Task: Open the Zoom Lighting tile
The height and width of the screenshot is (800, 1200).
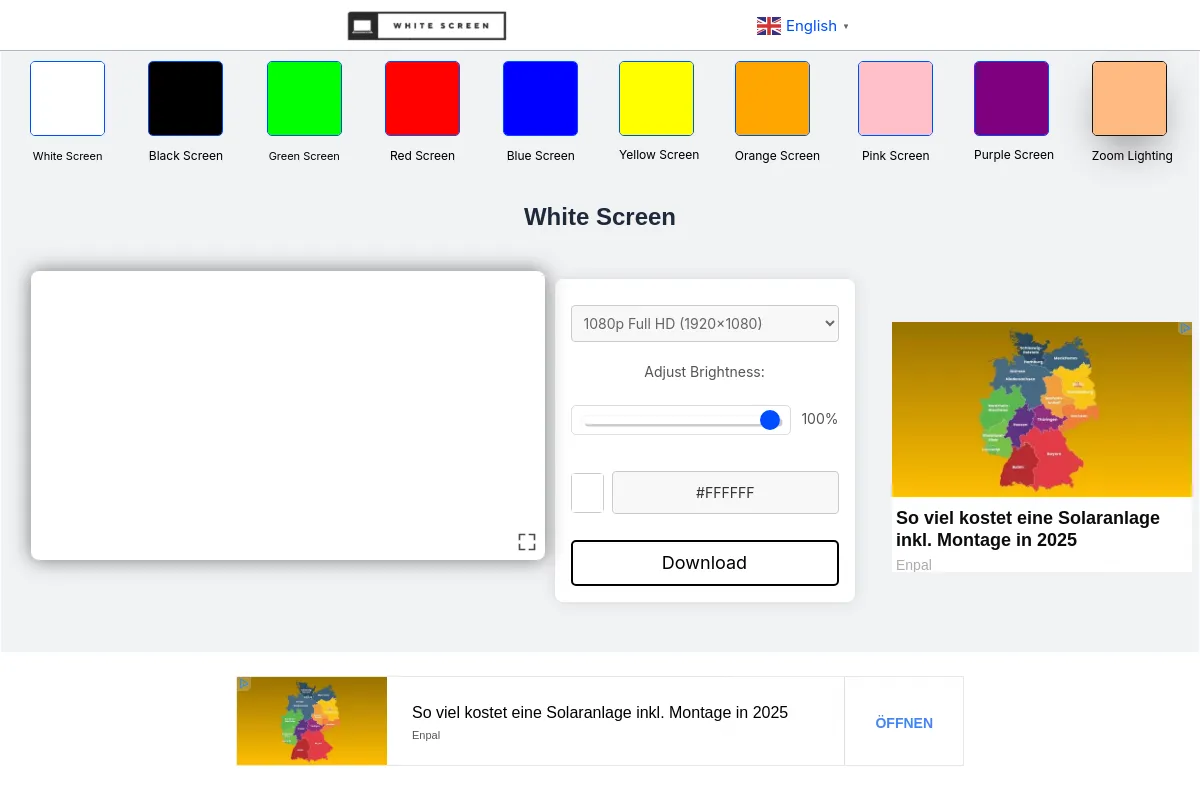Action: [x=1129, y=98]
